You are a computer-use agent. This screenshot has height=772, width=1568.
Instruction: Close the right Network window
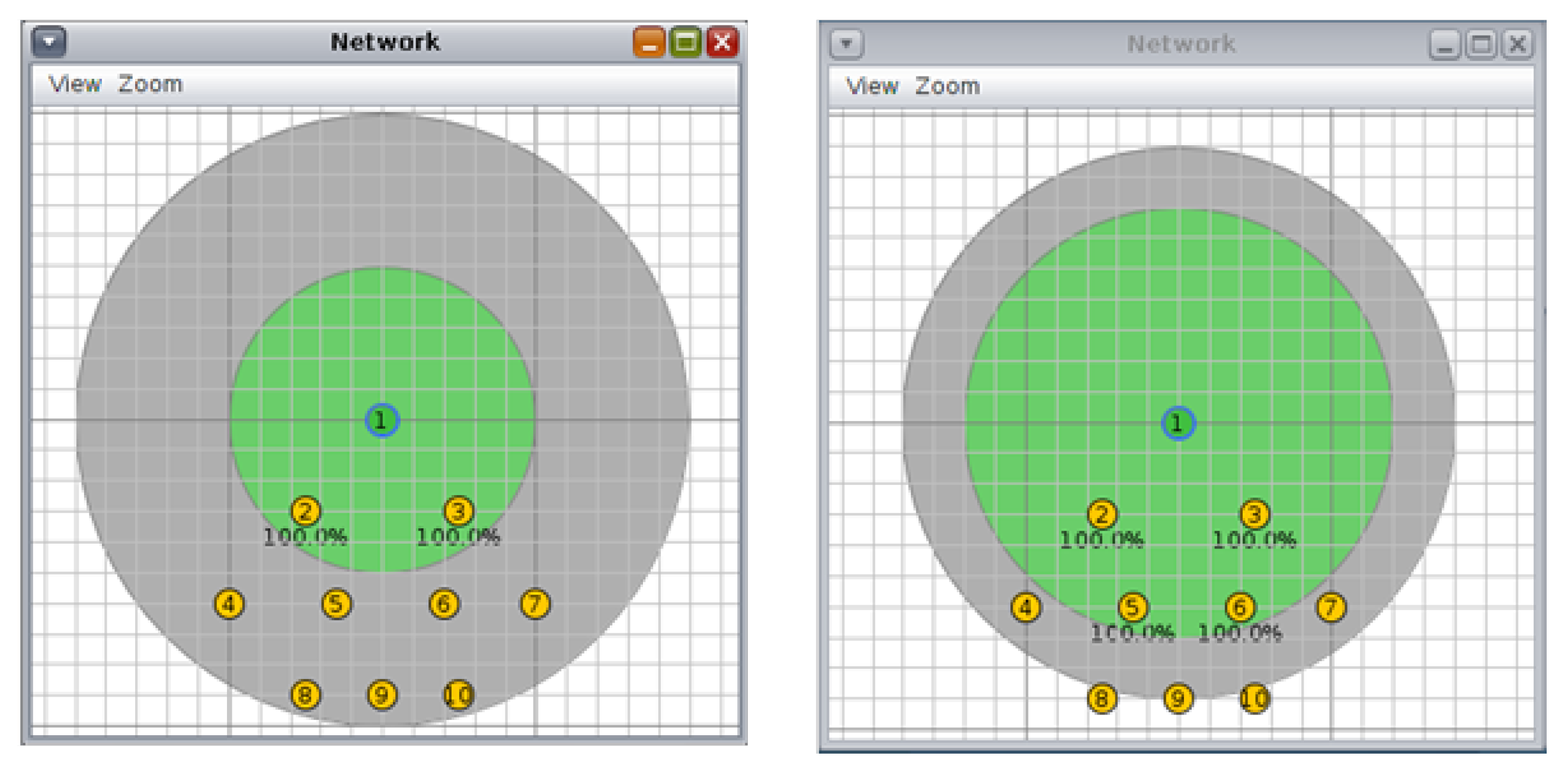[1518, 44]
